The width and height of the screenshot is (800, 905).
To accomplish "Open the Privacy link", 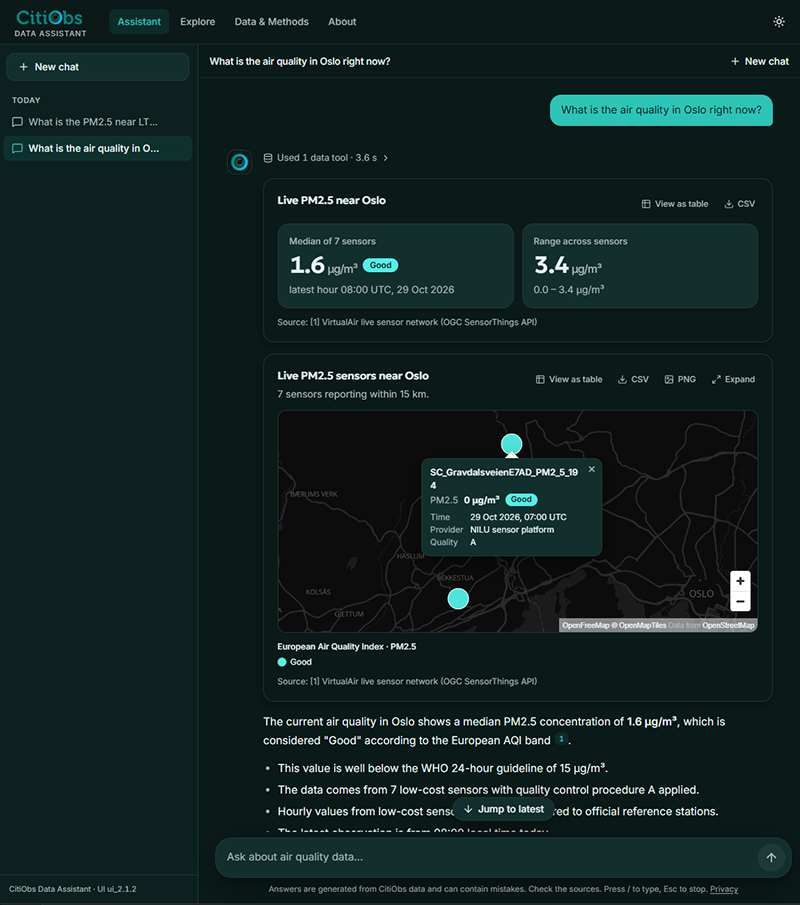I will 724,889.
